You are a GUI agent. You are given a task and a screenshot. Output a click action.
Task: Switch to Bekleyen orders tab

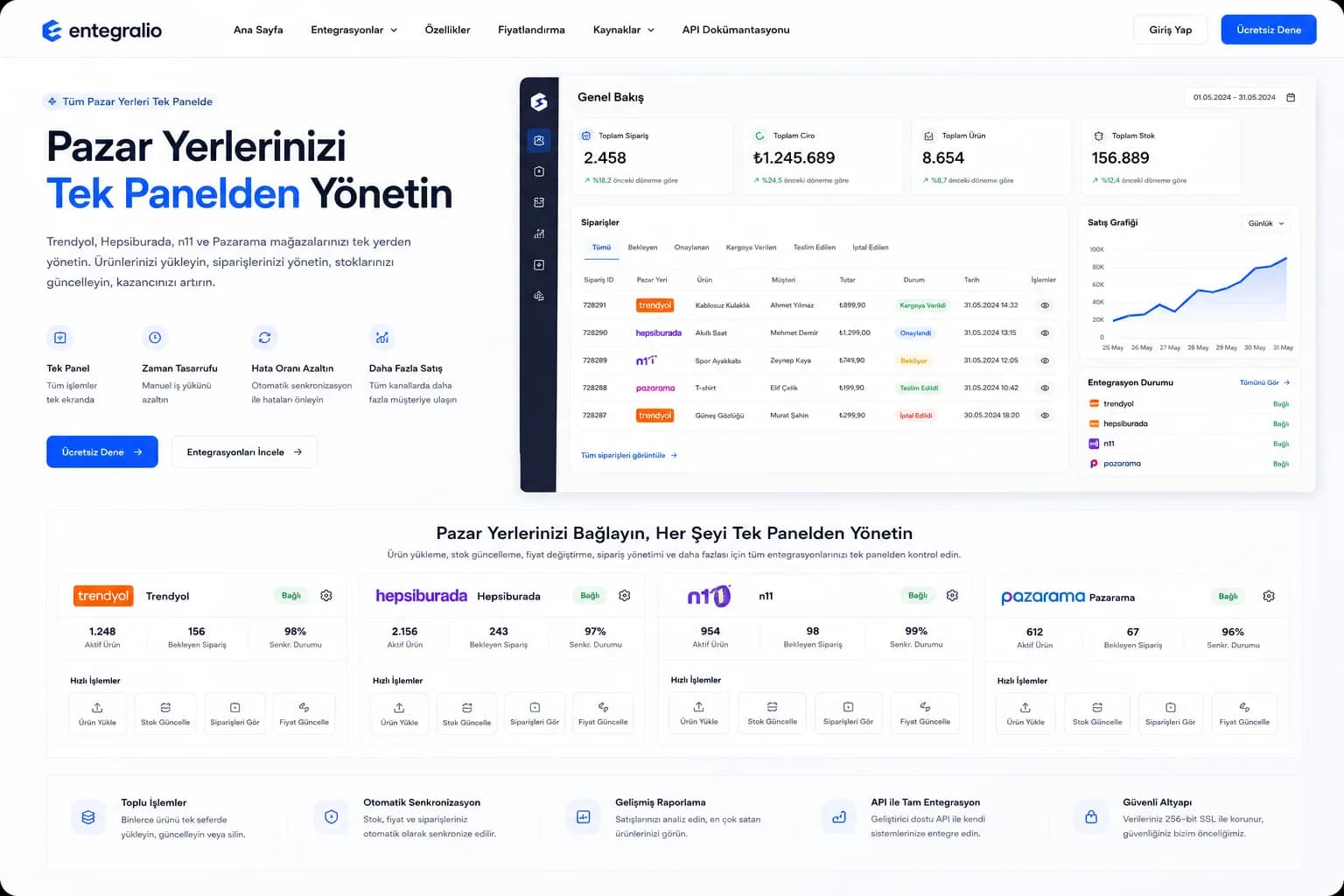(x=642, y=248)
